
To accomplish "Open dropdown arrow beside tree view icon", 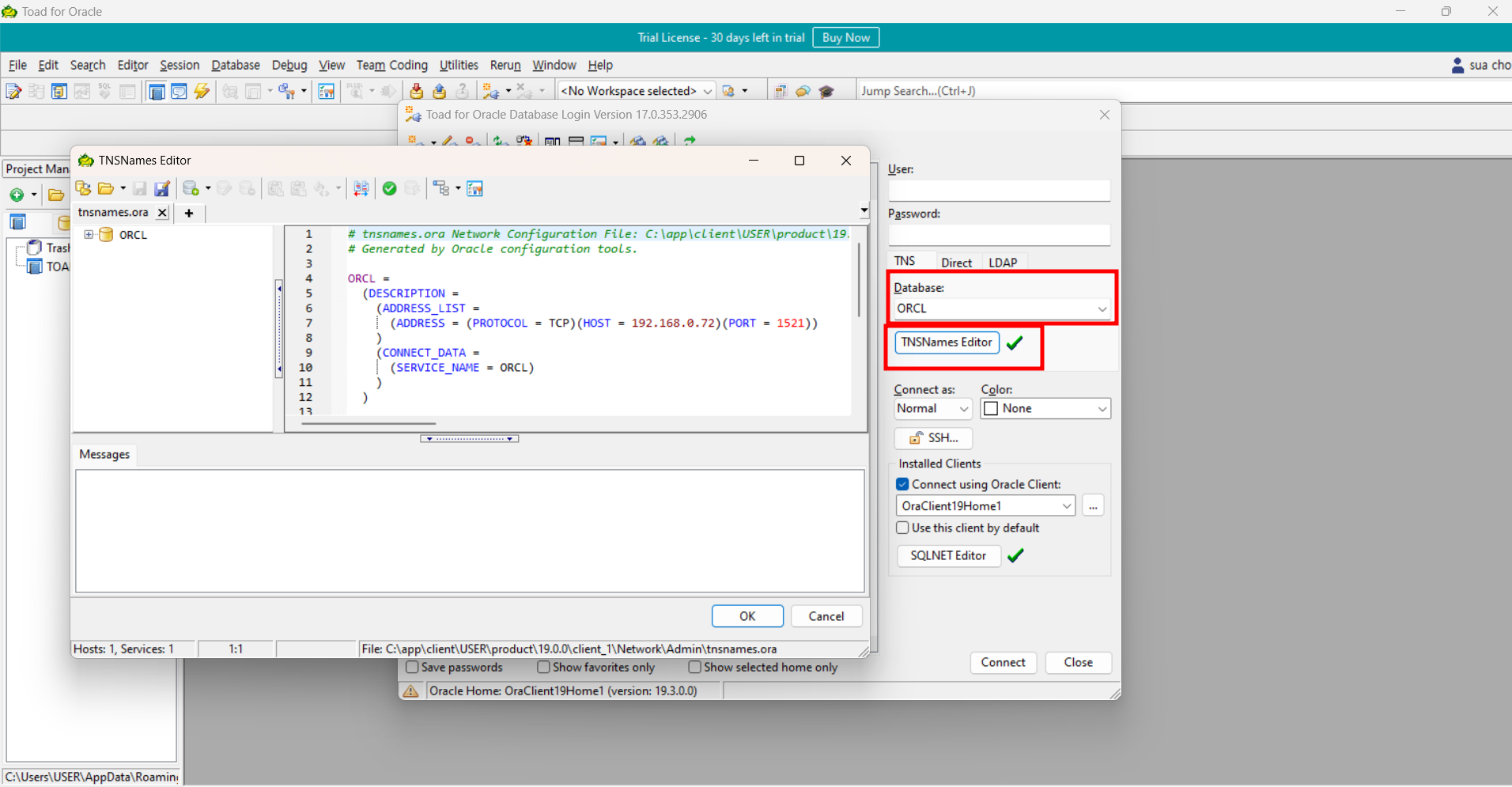I will click(x=458, y=188).
